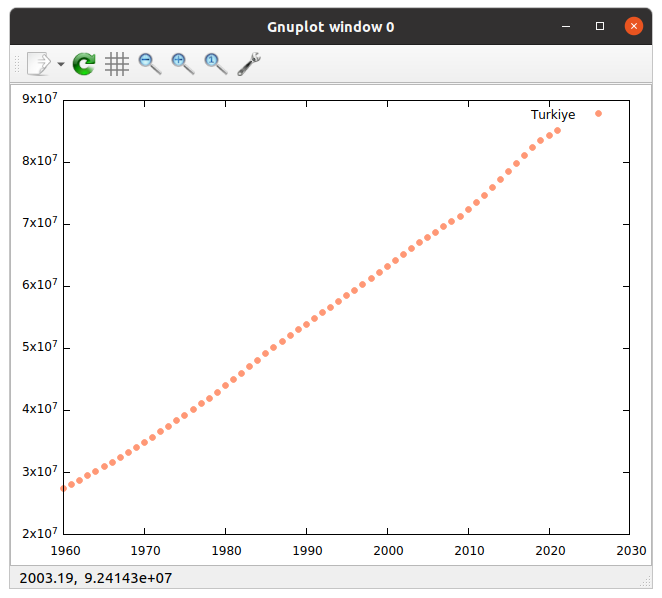Click the 2000 label on the x-axis
This screenshot has width=662, height=598.
click(387, 550)
